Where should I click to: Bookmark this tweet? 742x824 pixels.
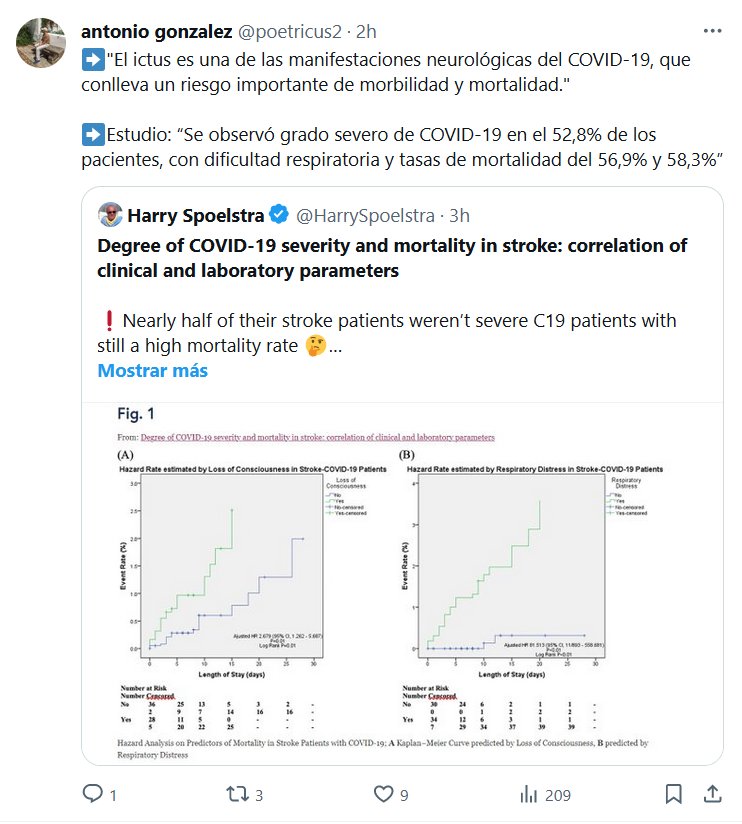tap(674, 795)
